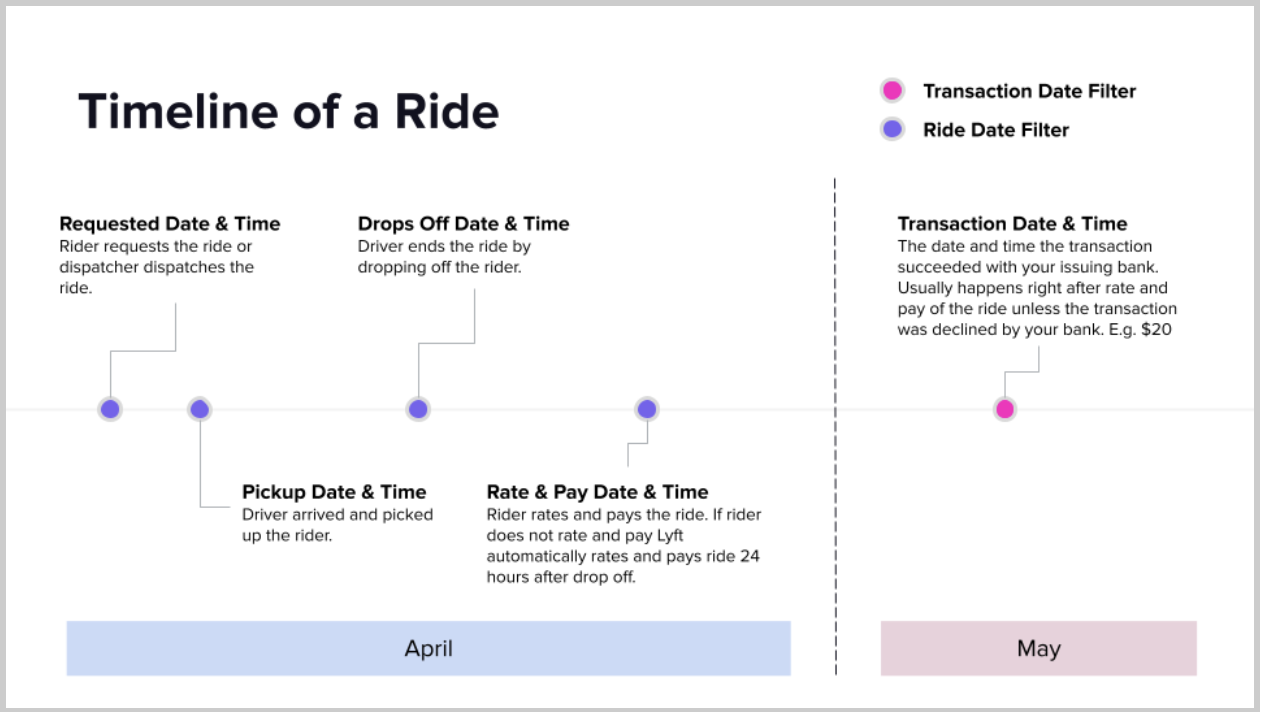
Task: Click the Lyft auto rate and pay description
Action: tap(623, 546)
